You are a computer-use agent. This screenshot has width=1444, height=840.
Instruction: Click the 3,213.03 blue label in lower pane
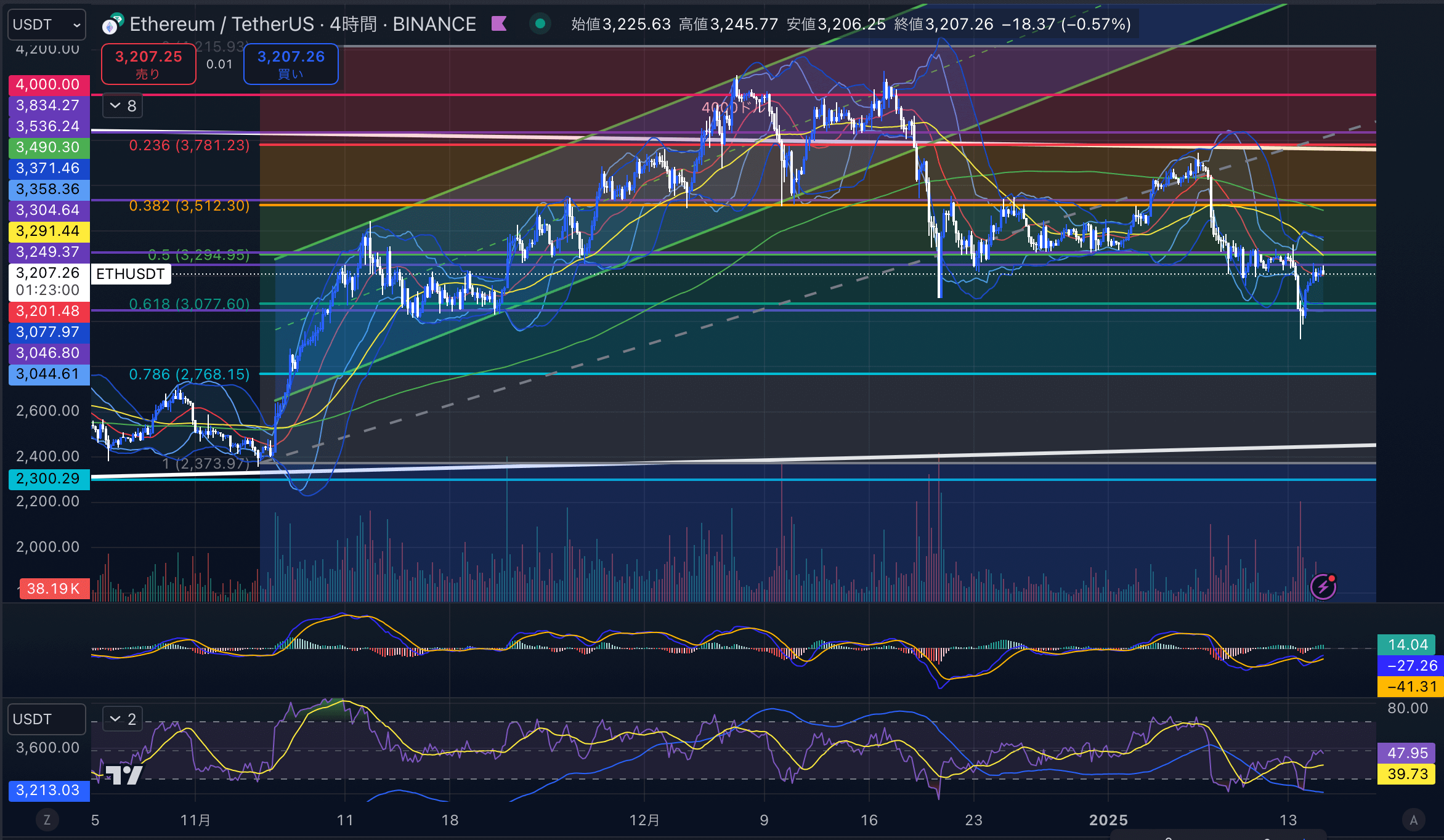49,790
